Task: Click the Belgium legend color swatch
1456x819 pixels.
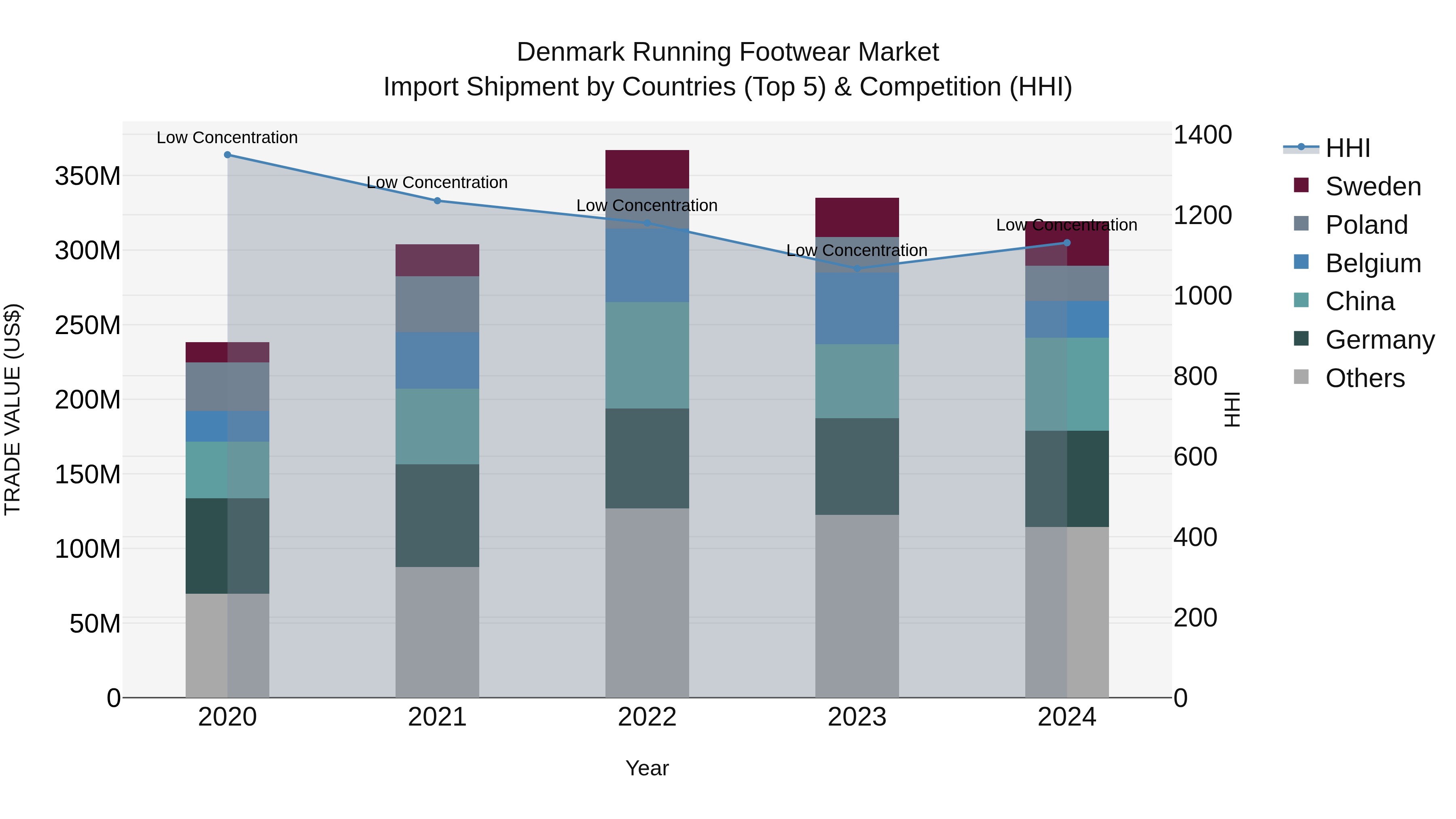Action: [x=1301, y=262]
